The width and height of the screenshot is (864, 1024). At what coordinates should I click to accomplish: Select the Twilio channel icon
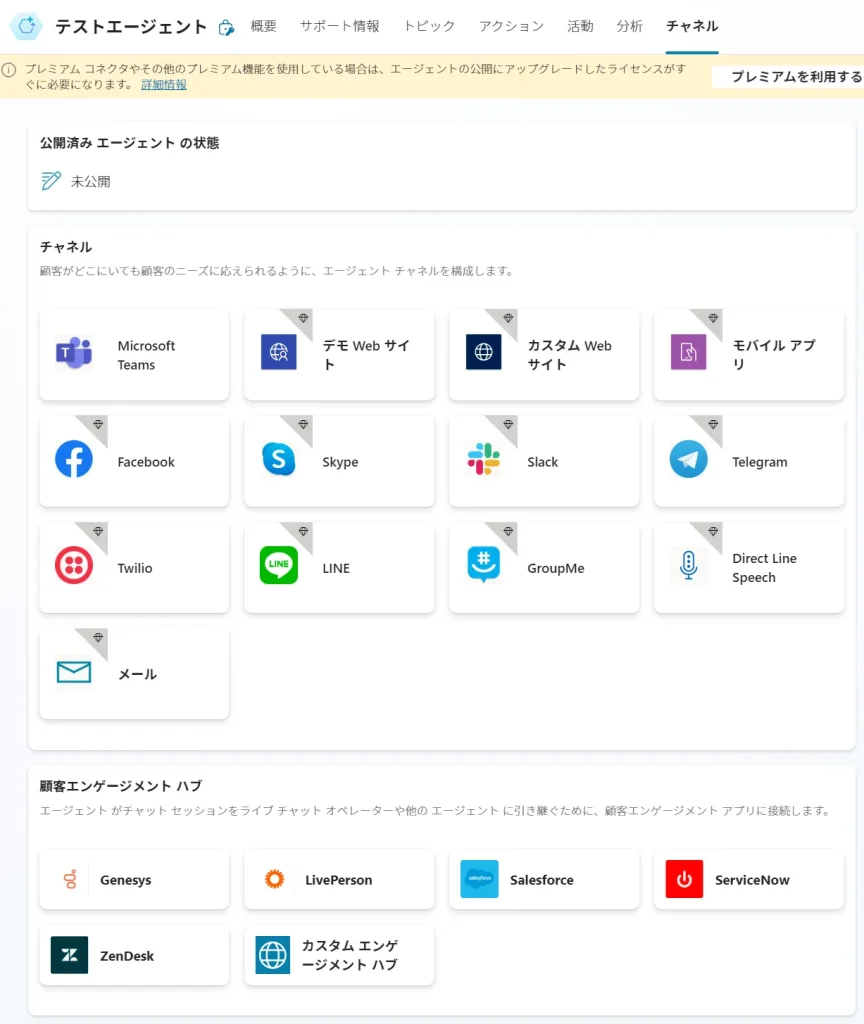(74, 566)
